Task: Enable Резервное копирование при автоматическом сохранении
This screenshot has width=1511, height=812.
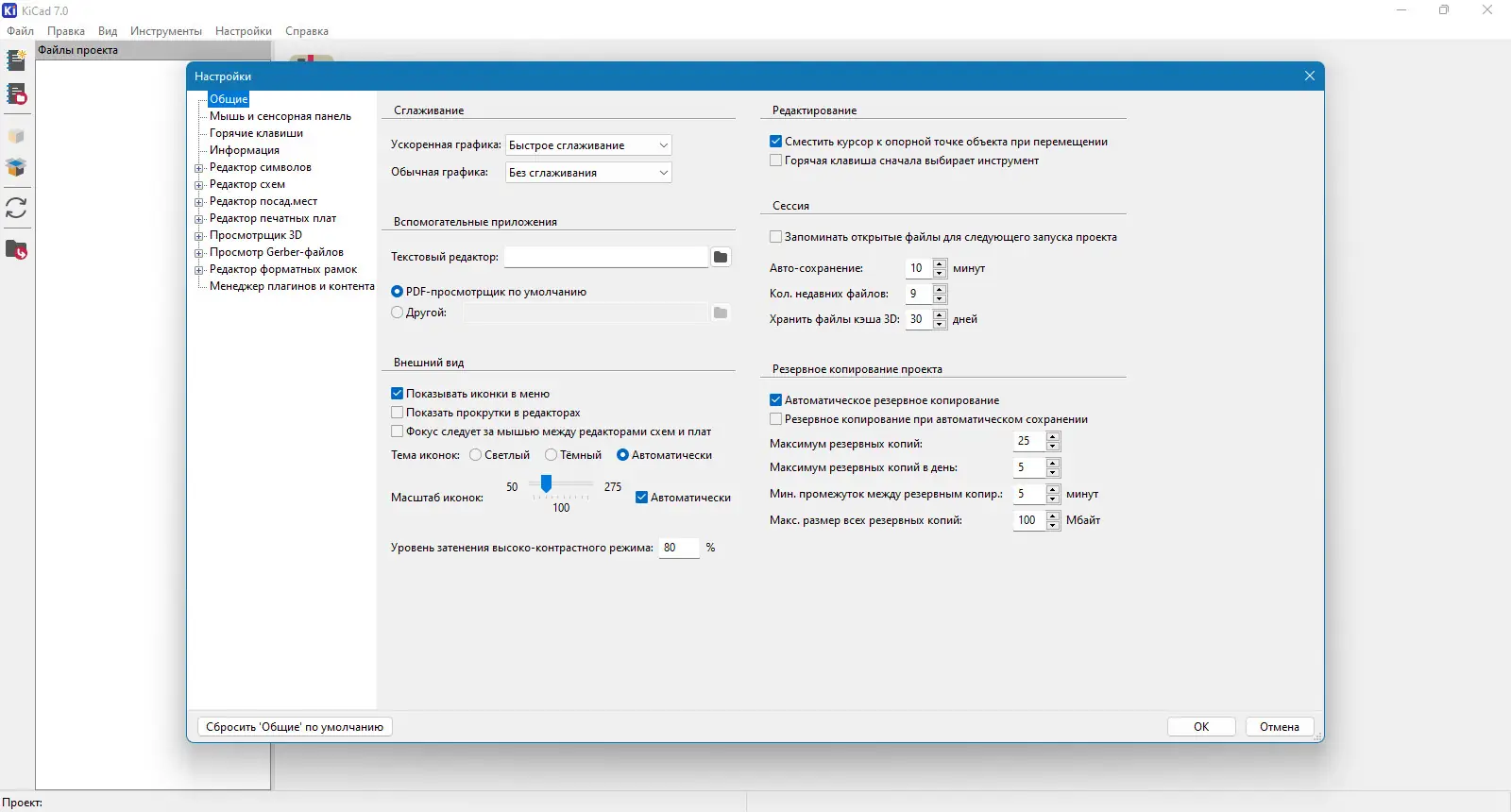Action: point(775,419)
